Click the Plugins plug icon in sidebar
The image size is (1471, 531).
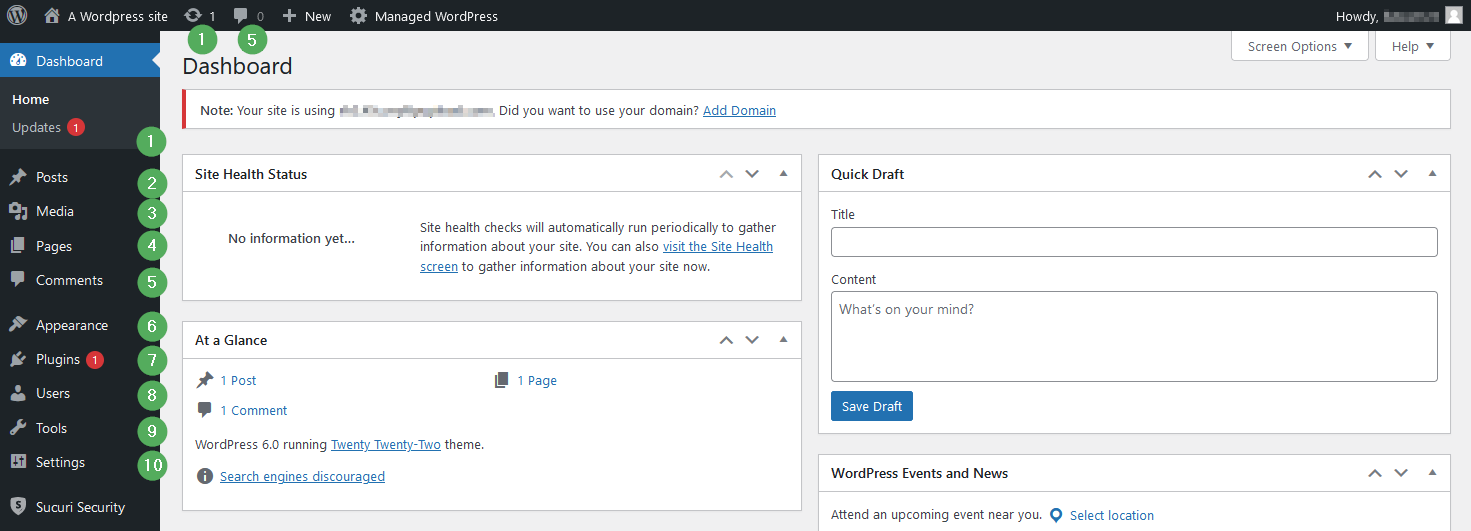coord(18,359)
